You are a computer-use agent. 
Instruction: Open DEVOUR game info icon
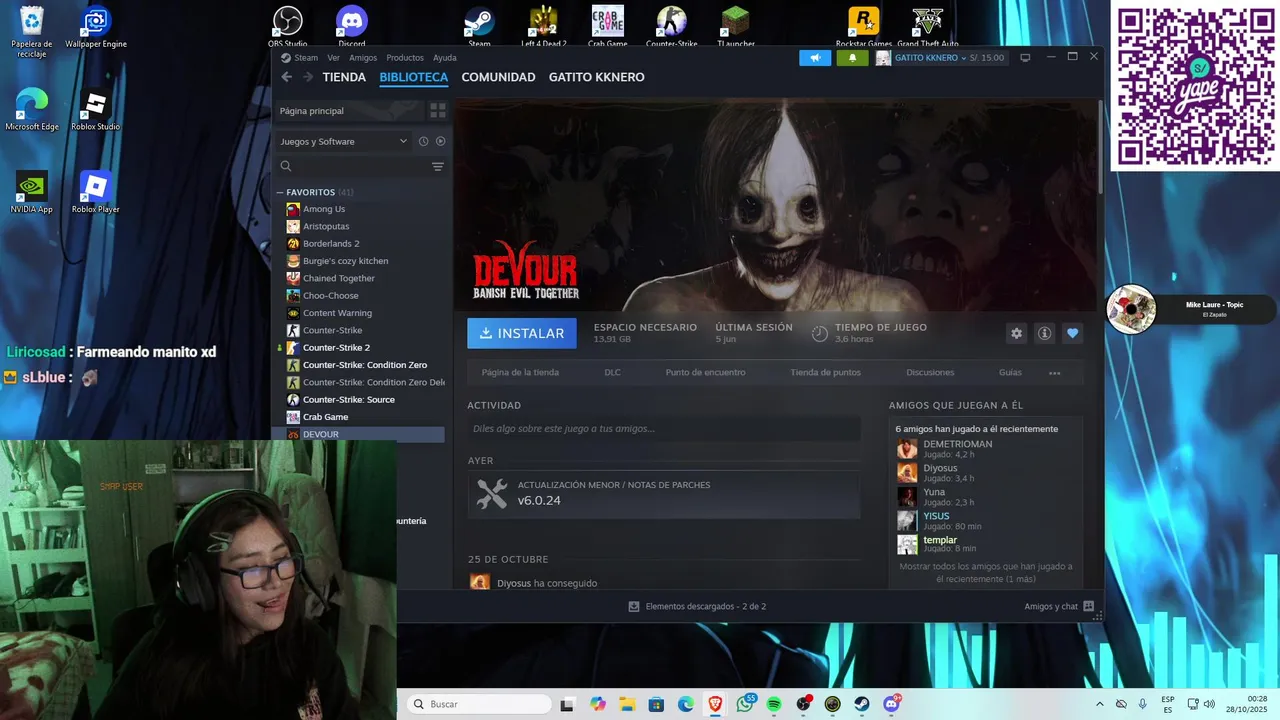click(x=1044, y=333)
